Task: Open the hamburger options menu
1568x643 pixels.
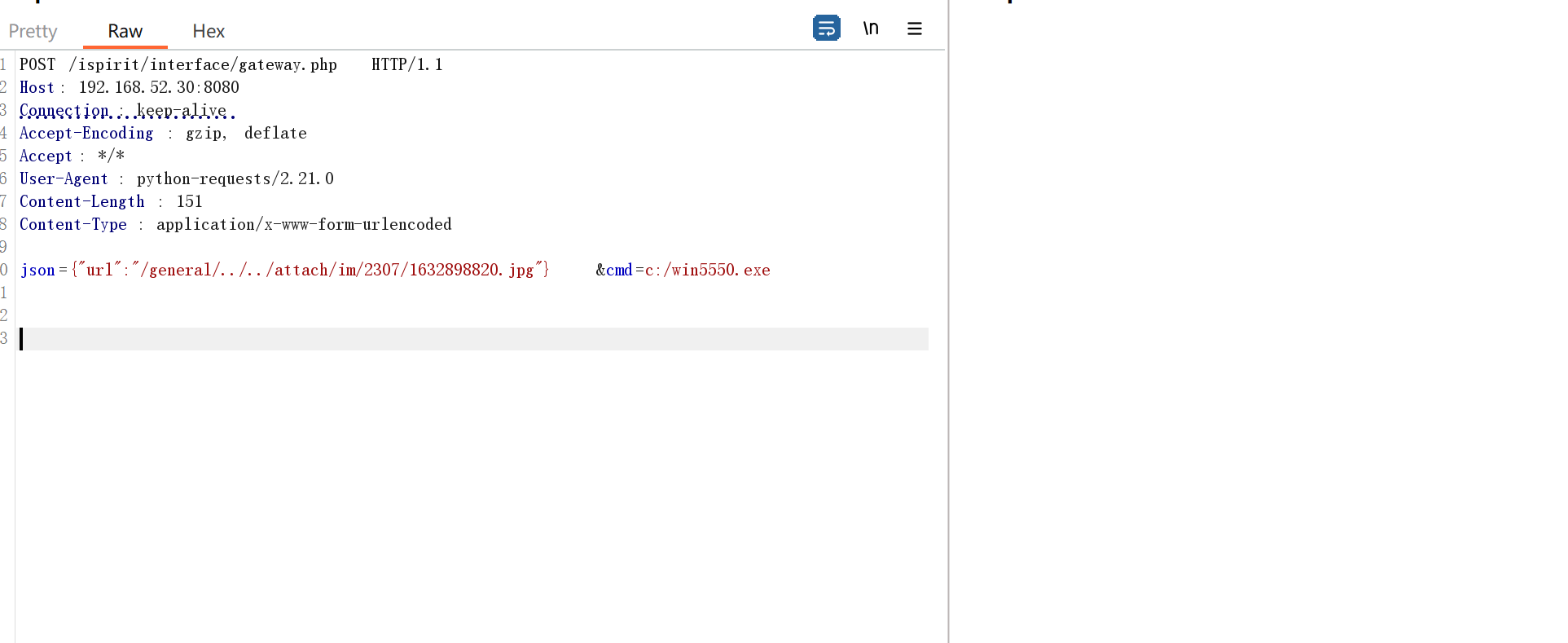Action: [915, 29]
